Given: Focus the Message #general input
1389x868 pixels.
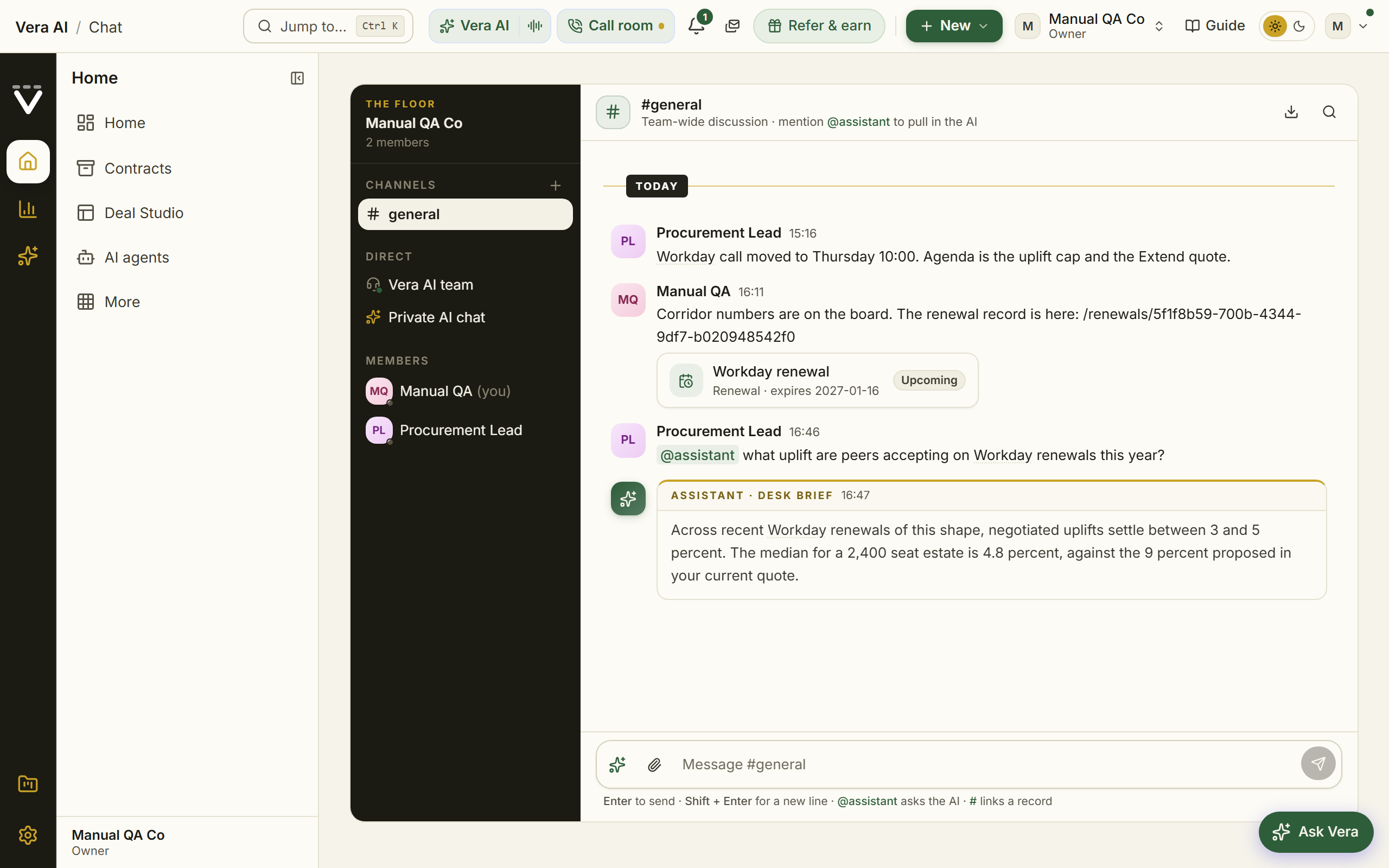Looking at the screenshot, I should click(x=986, y=764).
